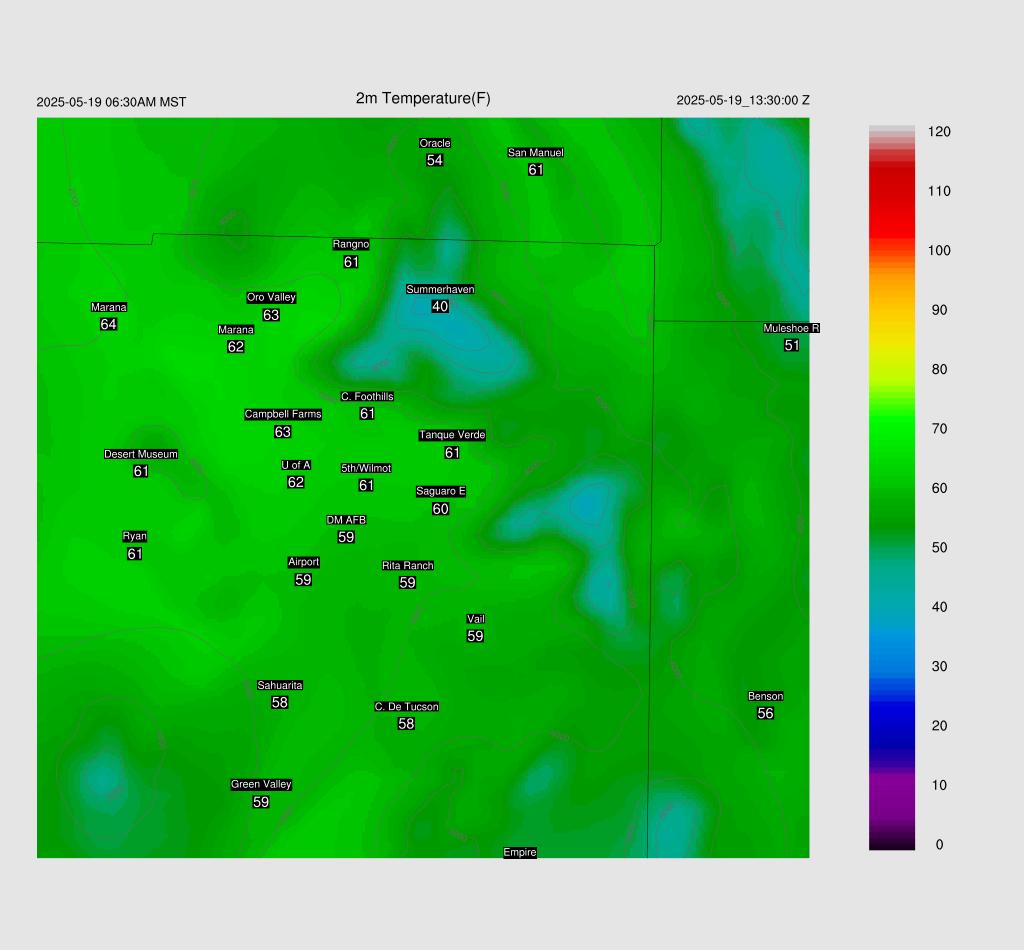Screen dimensions: 1024x950
Task: Click the Summerhaven station label
Action: (440, 289)
